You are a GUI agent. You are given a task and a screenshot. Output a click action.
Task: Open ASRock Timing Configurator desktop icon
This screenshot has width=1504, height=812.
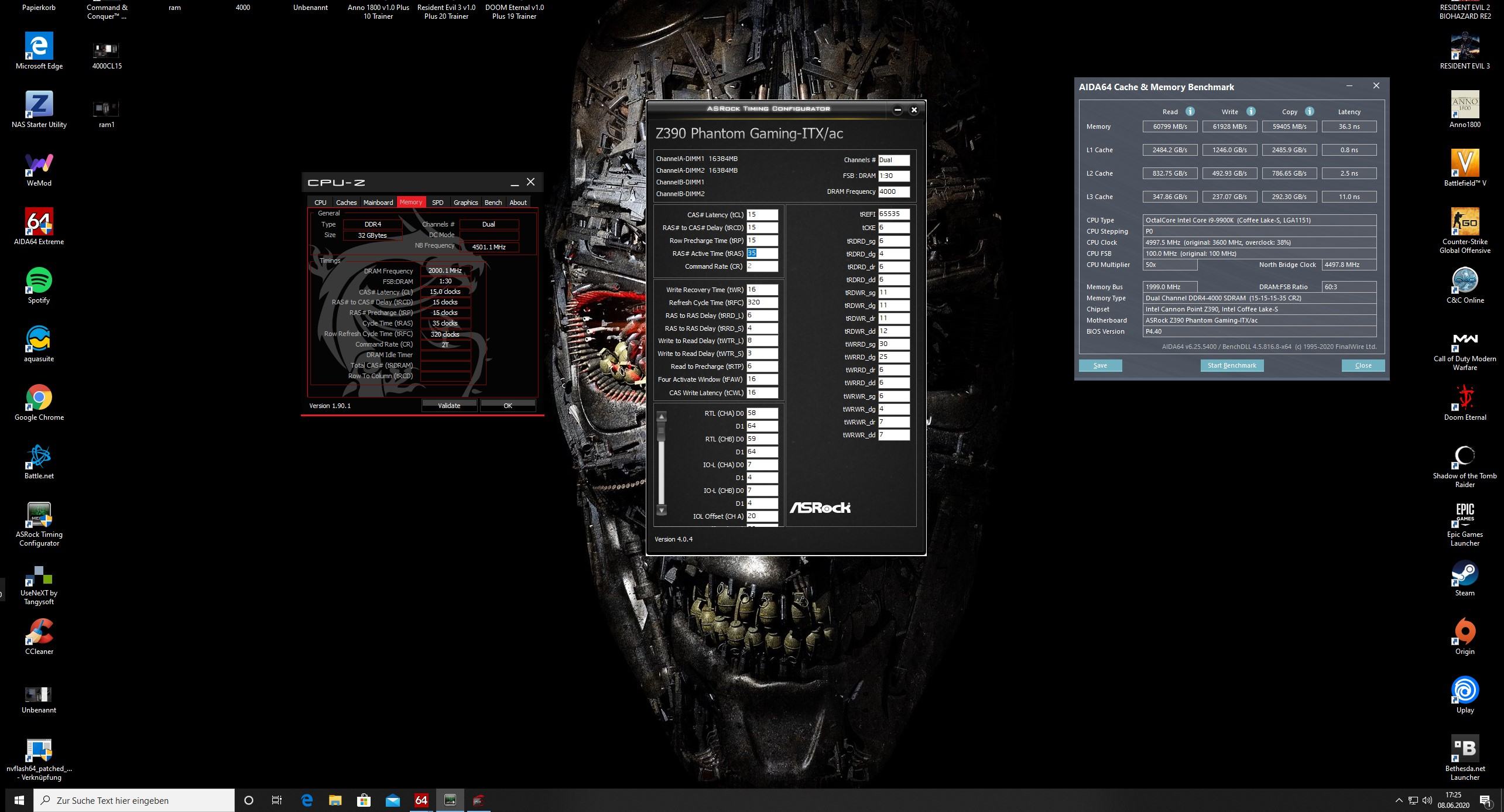click(39, 515)
